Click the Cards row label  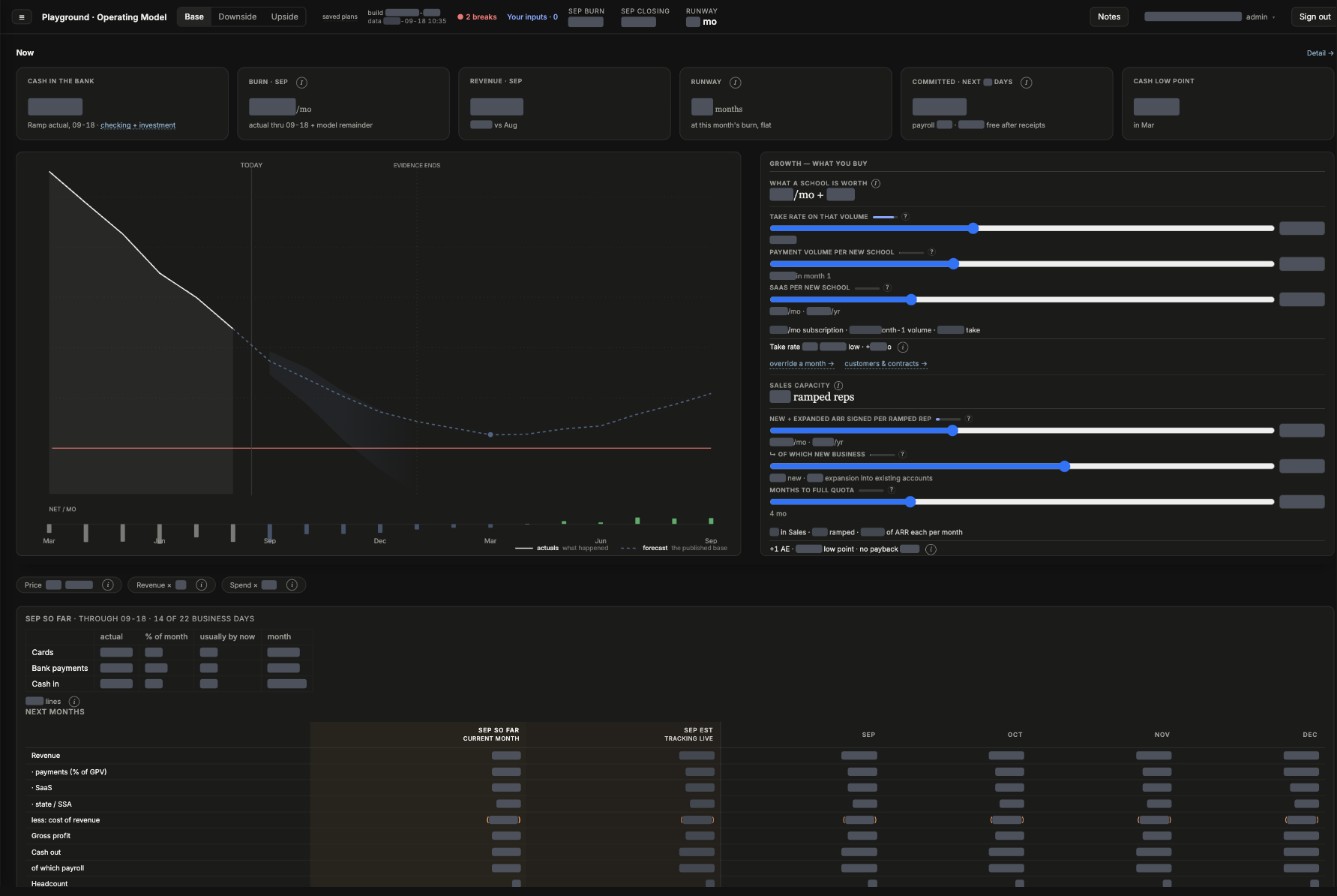[x=43, y=653]
